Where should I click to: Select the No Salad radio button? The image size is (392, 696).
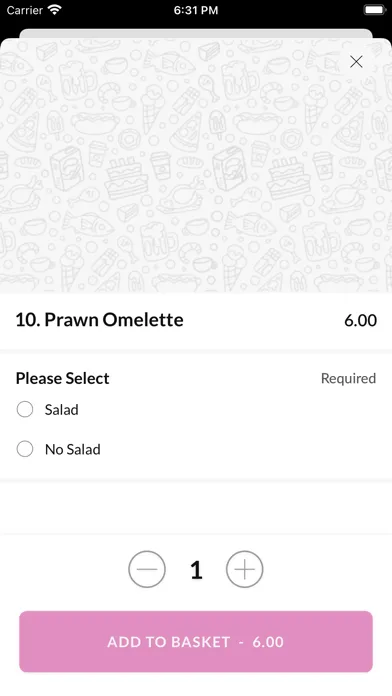[25, 449]
